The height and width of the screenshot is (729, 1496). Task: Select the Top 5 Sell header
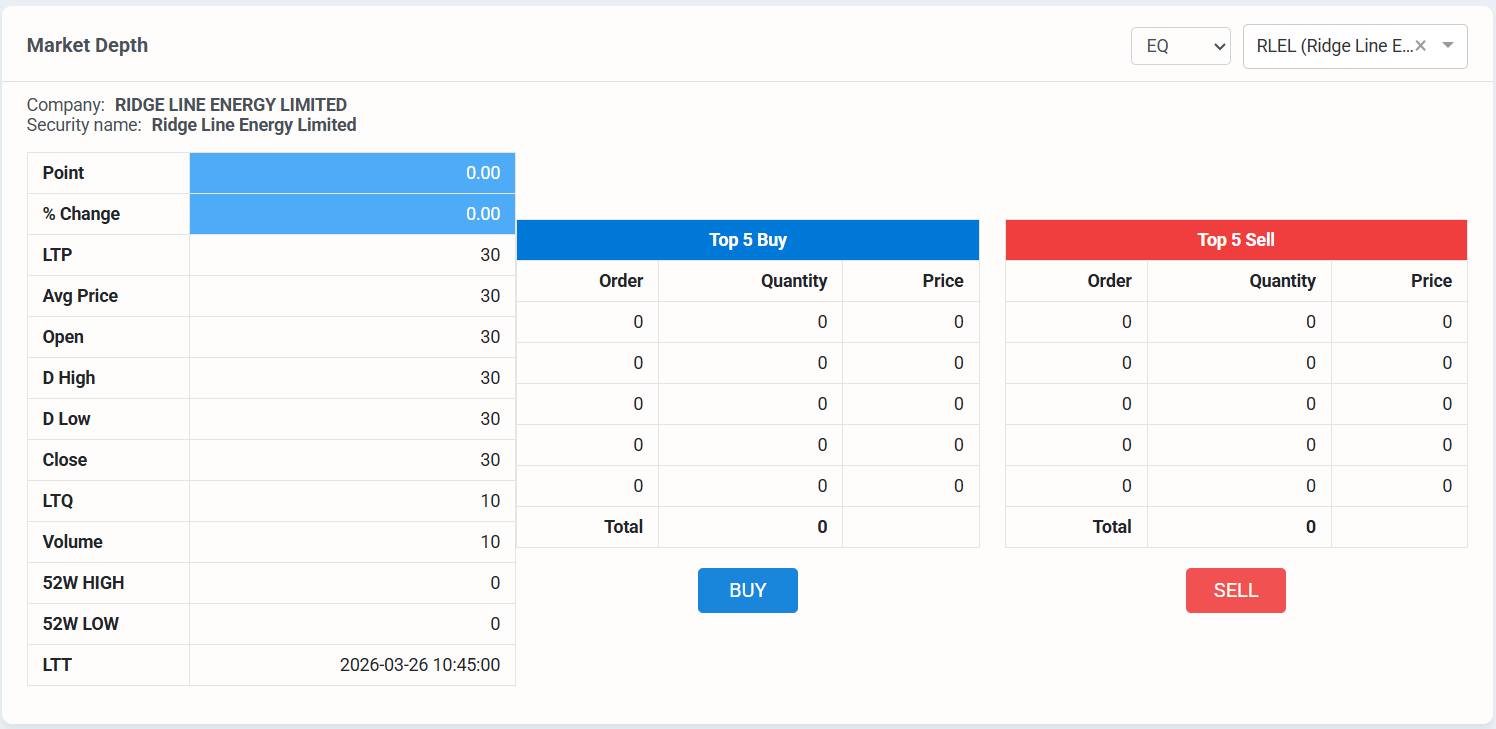pyautogui.click(x=1236, y=240)
